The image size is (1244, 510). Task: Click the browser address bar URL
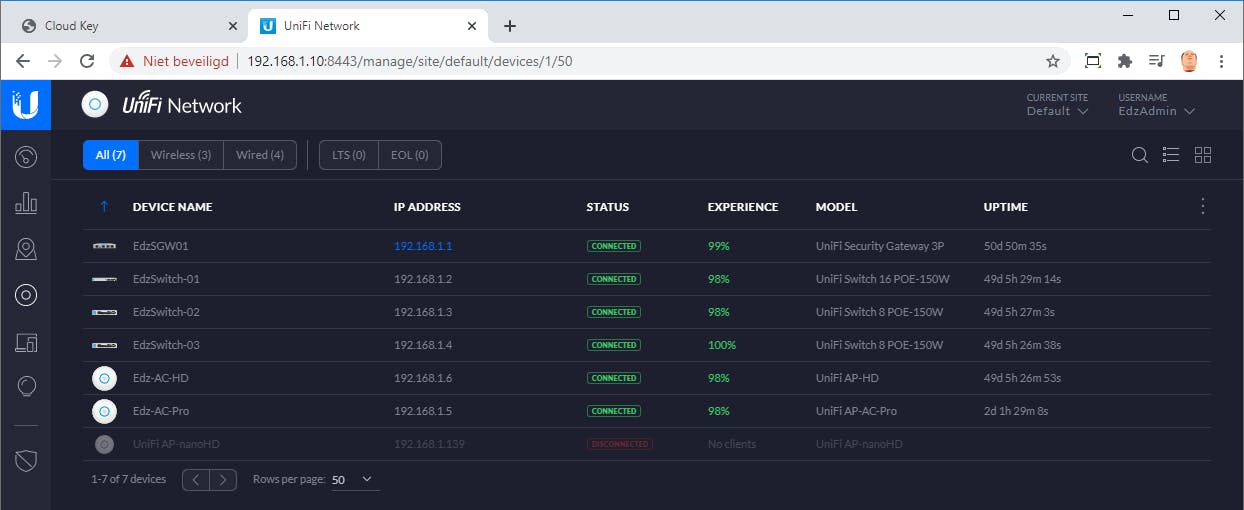tap(410, 61)
